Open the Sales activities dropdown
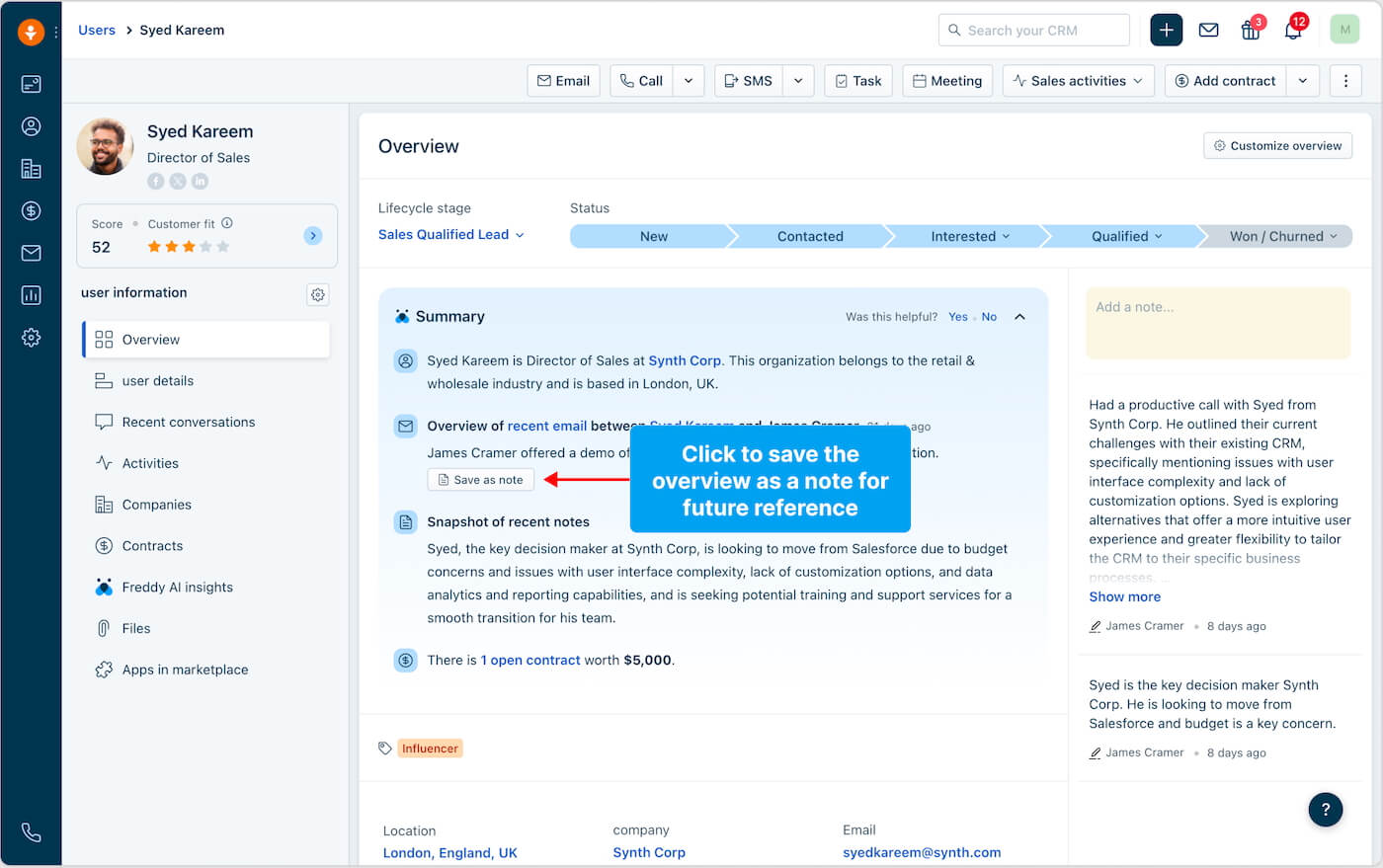Viewport: 1383px width, 868px height. [x=1078, y=81]
